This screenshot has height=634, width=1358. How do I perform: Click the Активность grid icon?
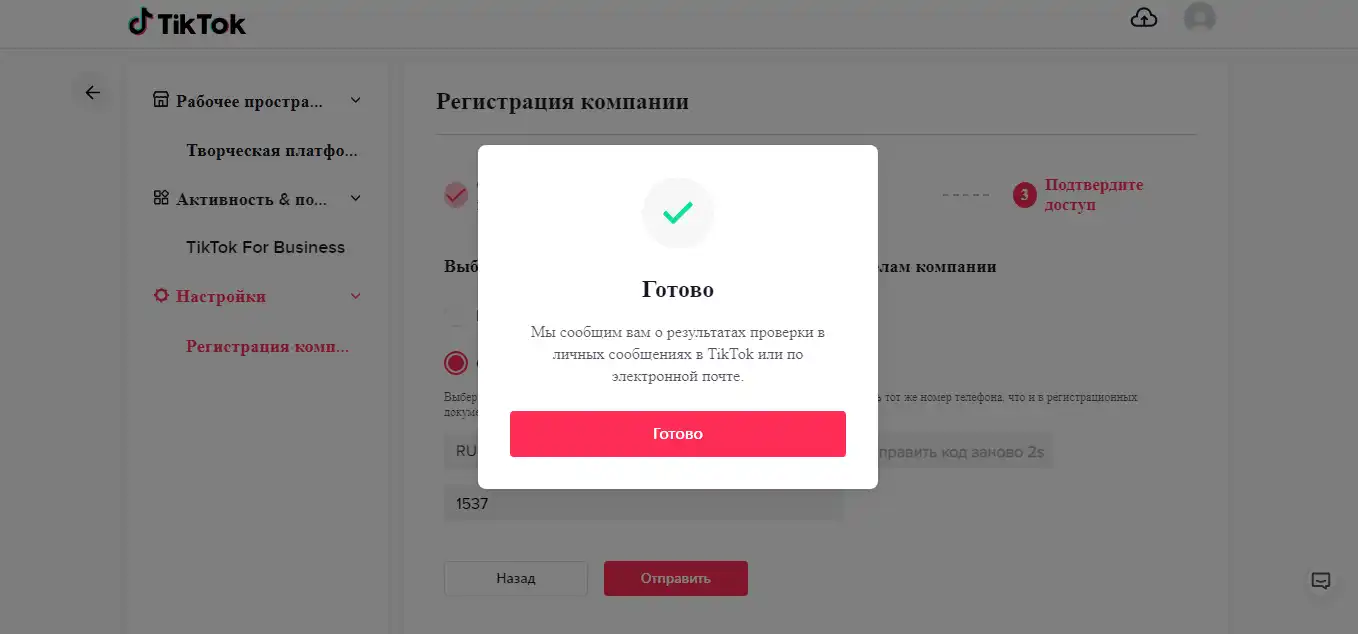point(160,198)
